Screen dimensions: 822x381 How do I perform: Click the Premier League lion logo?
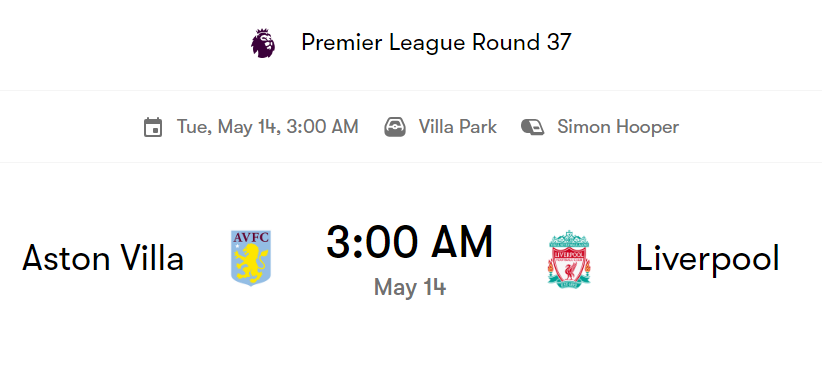click(x=263, y=43)
